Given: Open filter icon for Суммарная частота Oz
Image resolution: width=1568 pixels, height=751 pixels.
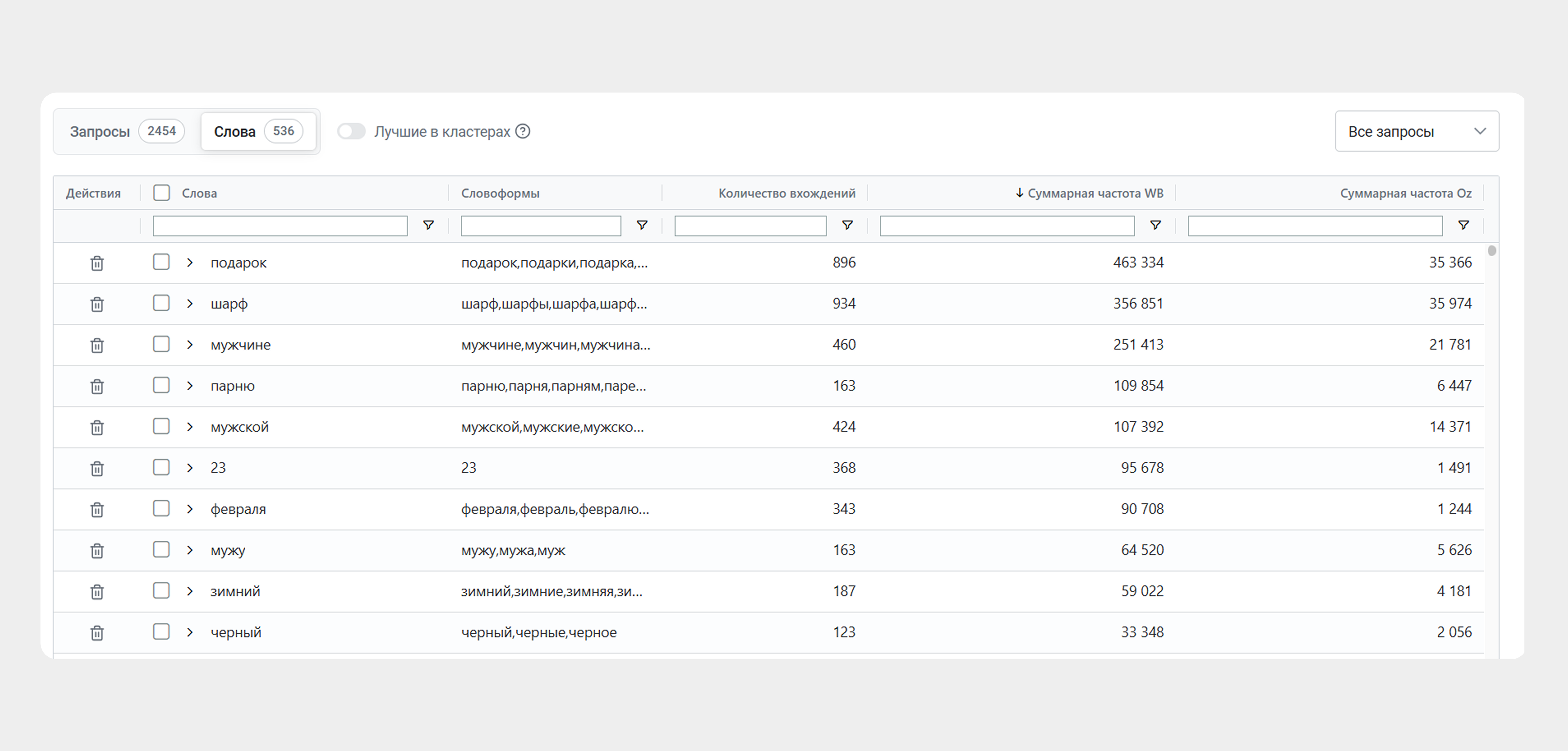Looking at the screenshot, I should click(1463, 225).
